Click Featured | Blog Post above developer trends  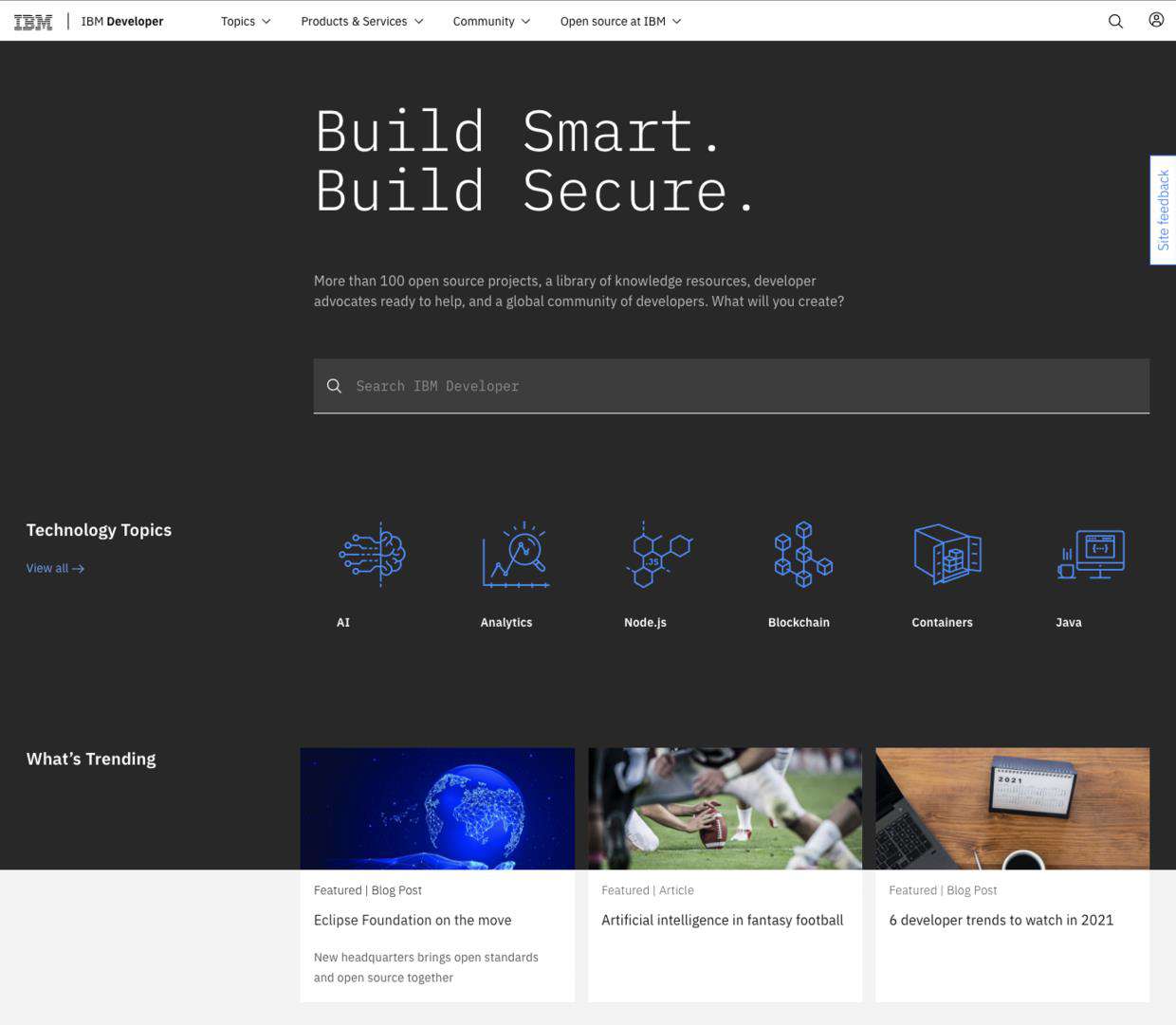[943, 890]
